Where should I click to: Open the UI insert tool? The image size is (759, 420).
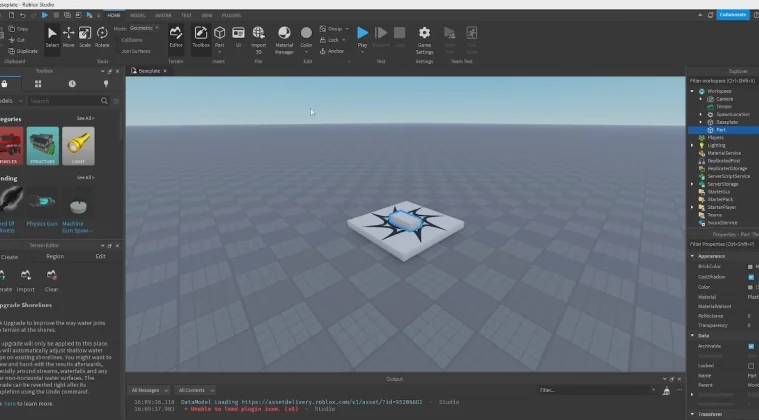(238, 37)
